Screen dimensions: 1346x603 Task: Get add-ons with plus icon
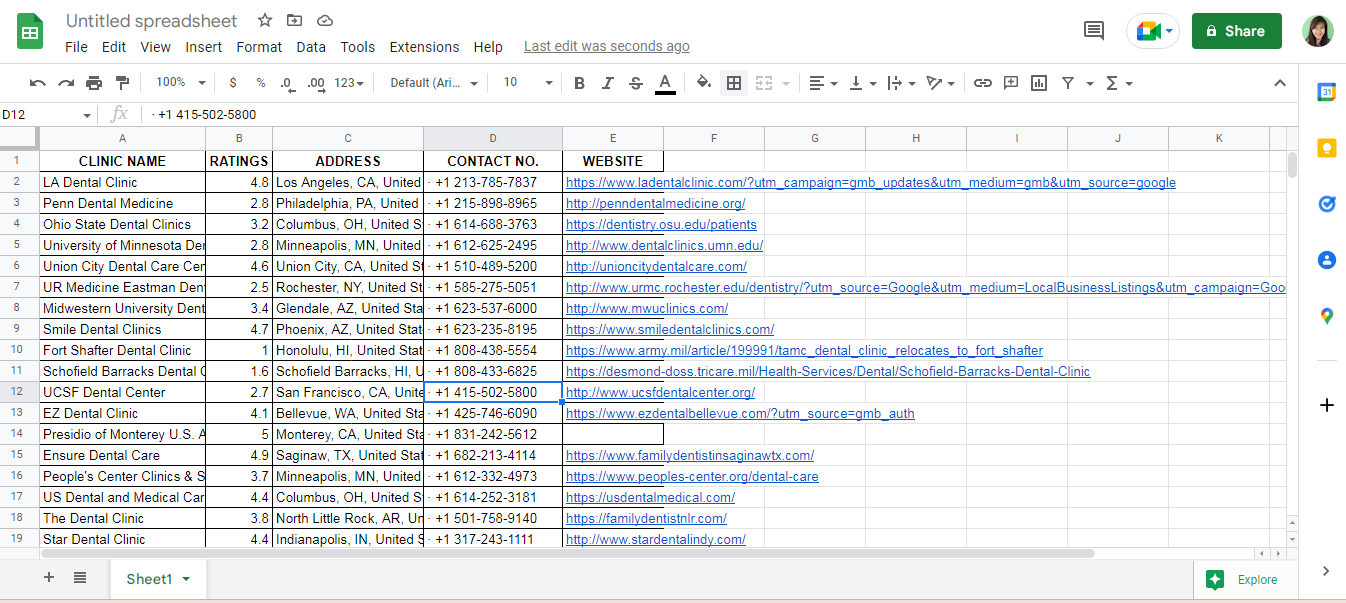1326,405
